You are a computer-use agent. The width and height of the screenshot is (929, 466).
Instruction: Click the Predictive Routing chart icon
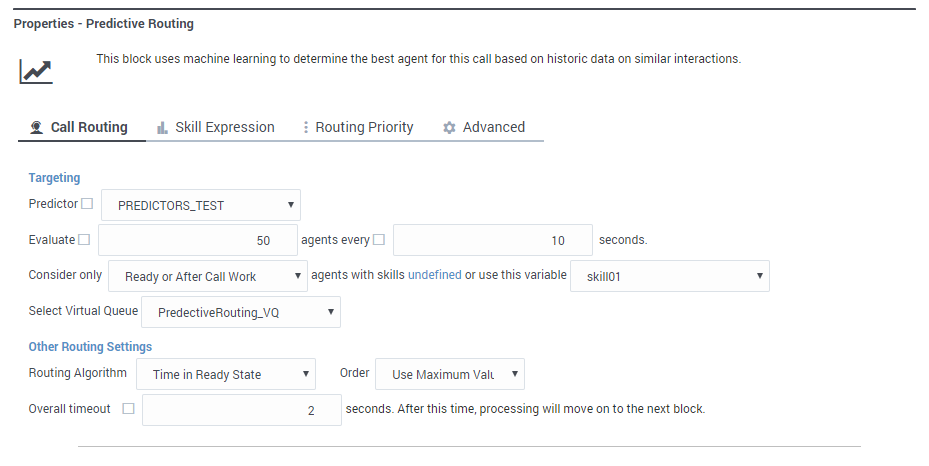(36, 72)
